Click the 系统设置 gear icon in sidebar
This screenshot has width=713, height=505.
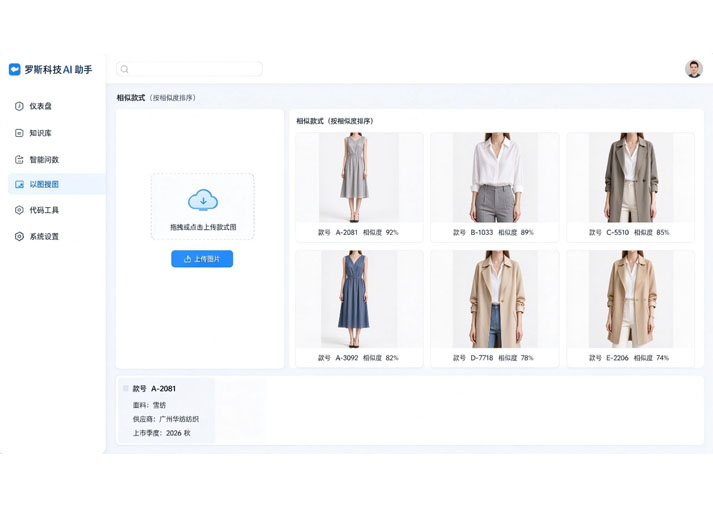19,236
